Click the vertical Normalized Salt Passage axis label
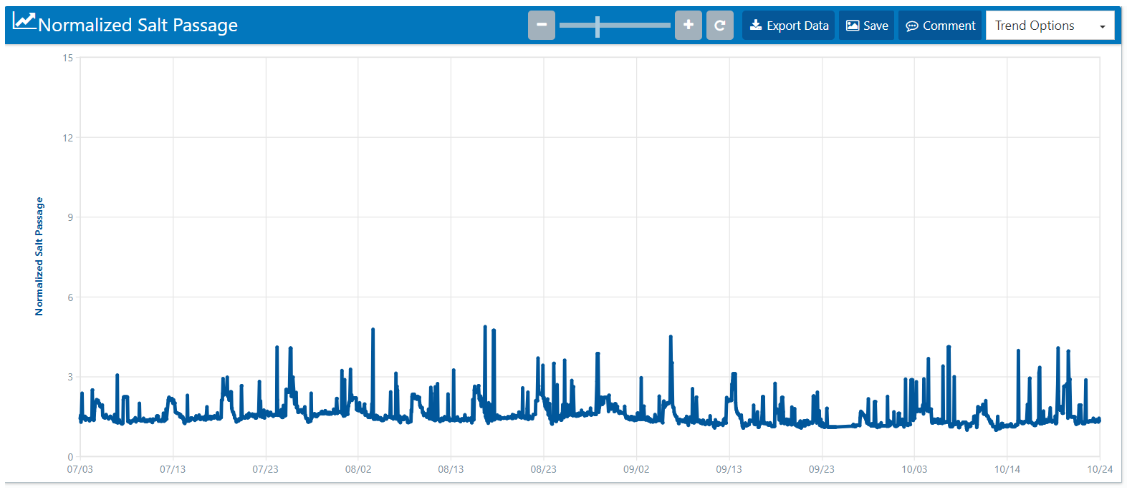The image size is (1129, 498). [40, 257]
